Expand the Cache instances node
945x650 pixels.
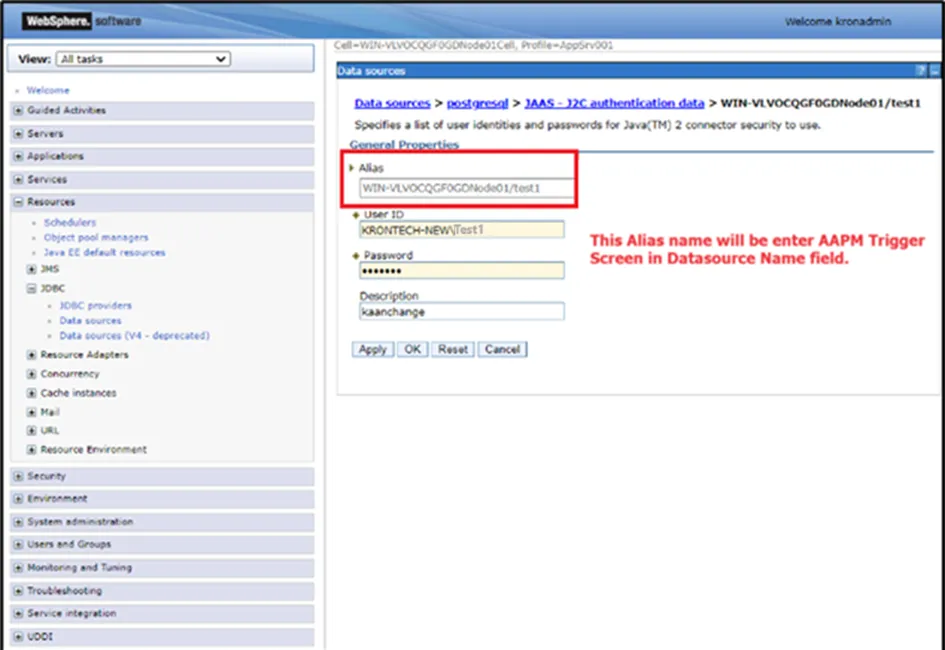click(31, 393)
